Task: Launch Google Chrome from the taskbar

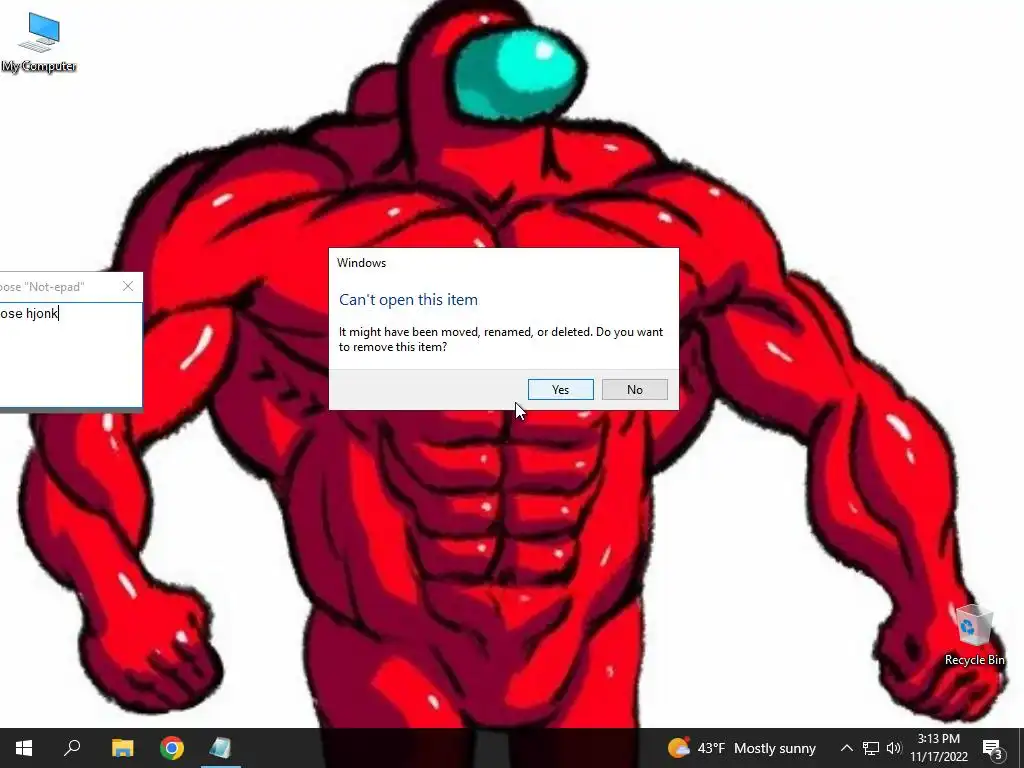Action: 172,748
